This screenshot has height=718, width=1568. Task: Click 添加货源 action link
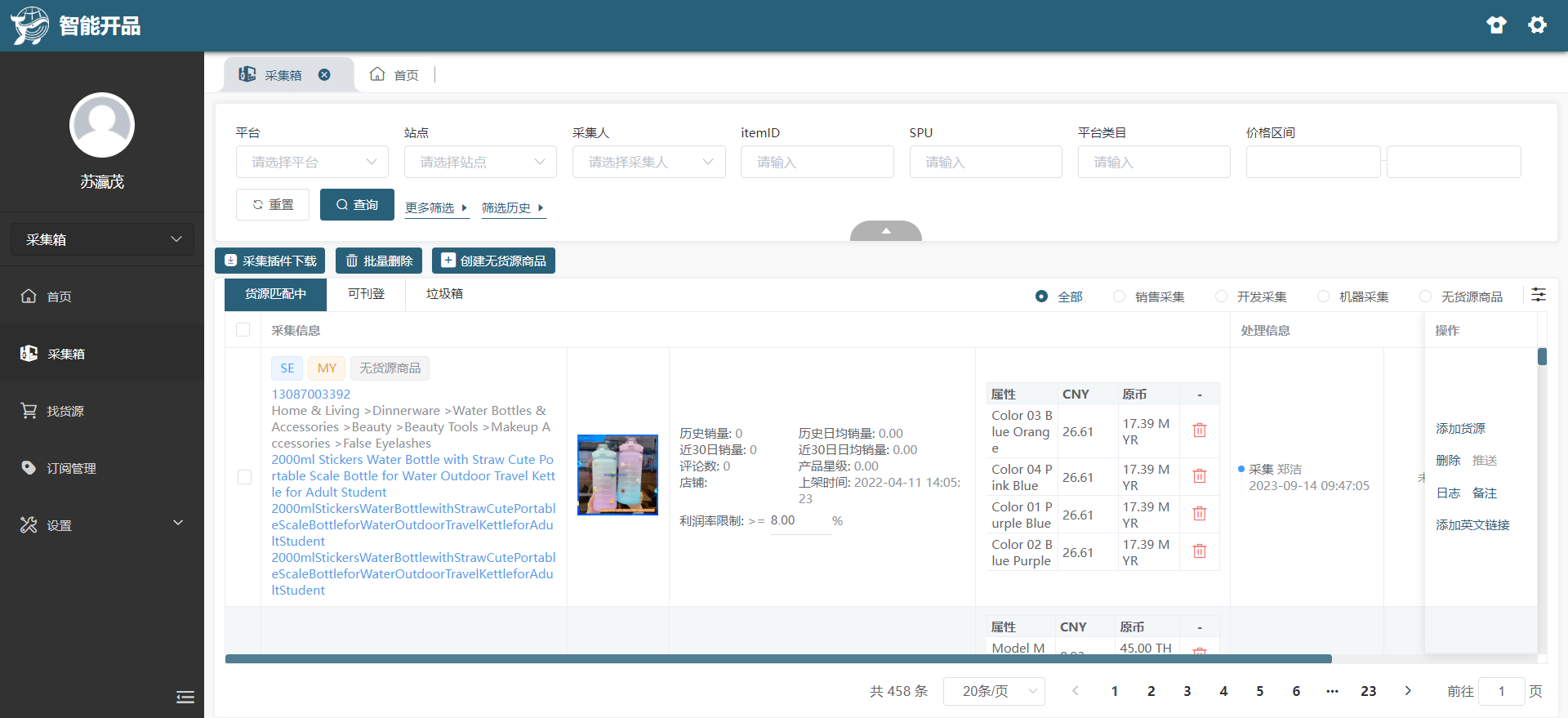tap(1460, 429)
